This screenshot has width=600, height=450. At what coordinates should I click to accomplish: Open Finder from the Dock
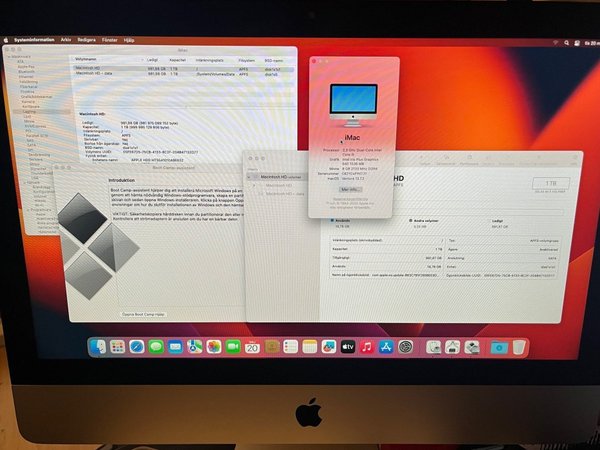pyautogui.click(x=98, y=347)
